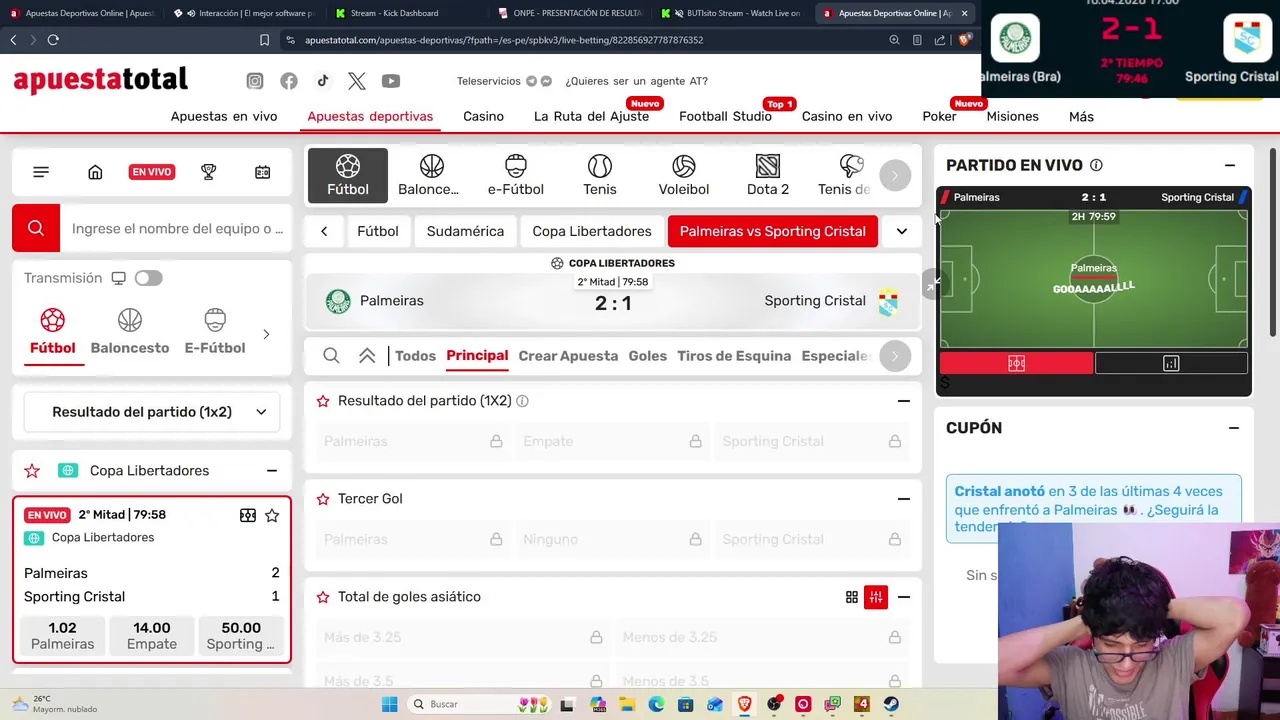Click the Sudamérica breadcrumb
Viewport: 1280px width, 720px height.
tap(465, 231)
